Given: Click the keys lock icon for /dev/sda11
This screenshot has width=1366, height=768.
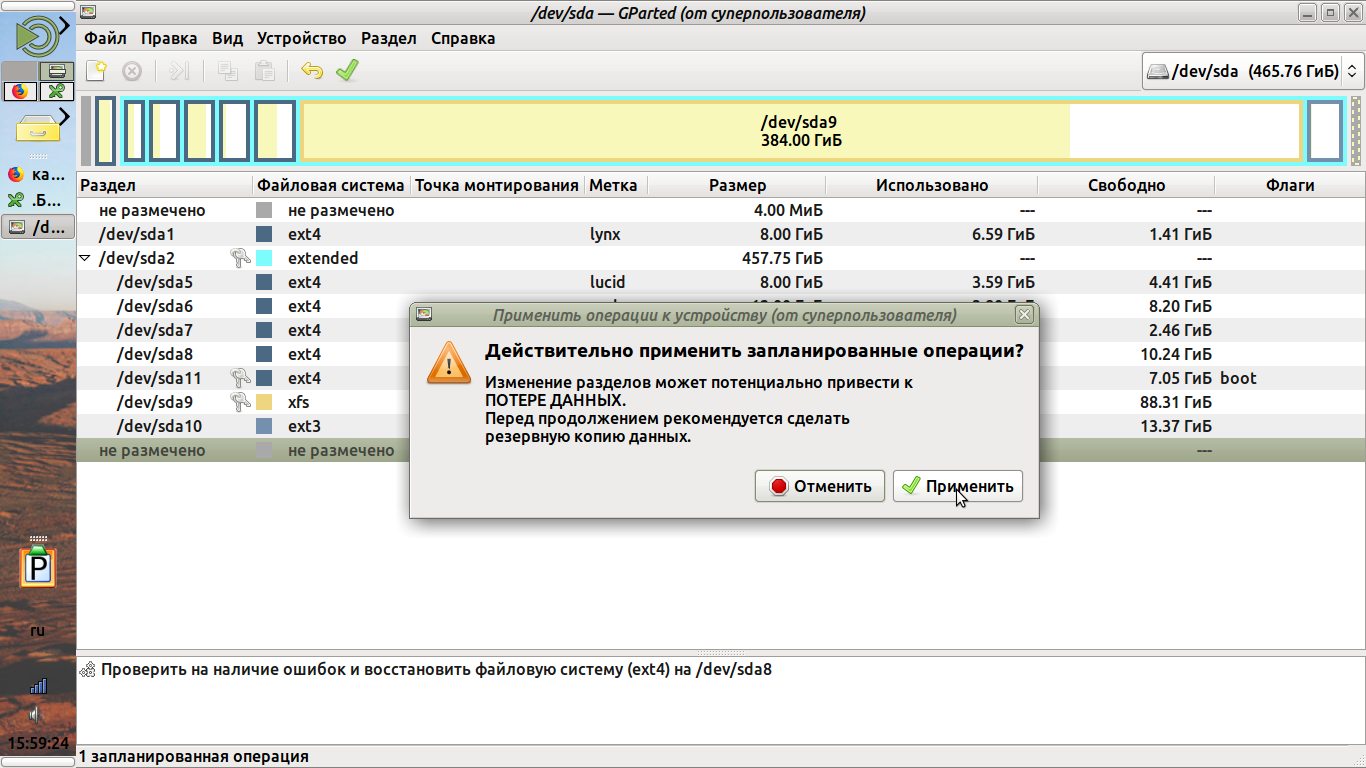Looking at the screenshot, I should [x=240, y=378].
